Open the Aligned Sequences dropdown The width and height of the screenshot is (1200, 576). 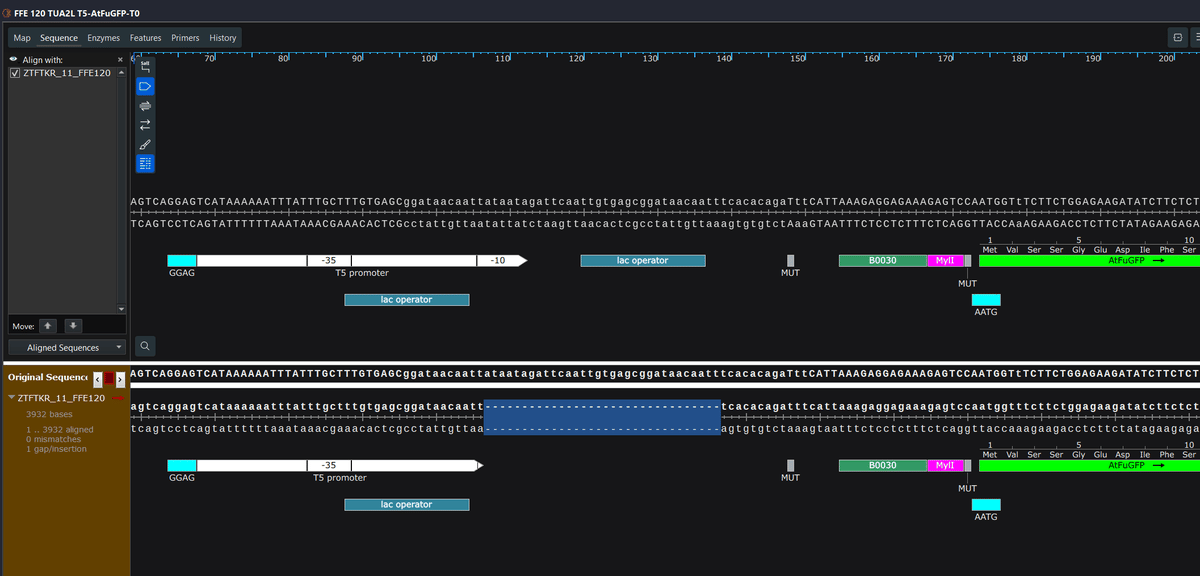click(63, 346)
